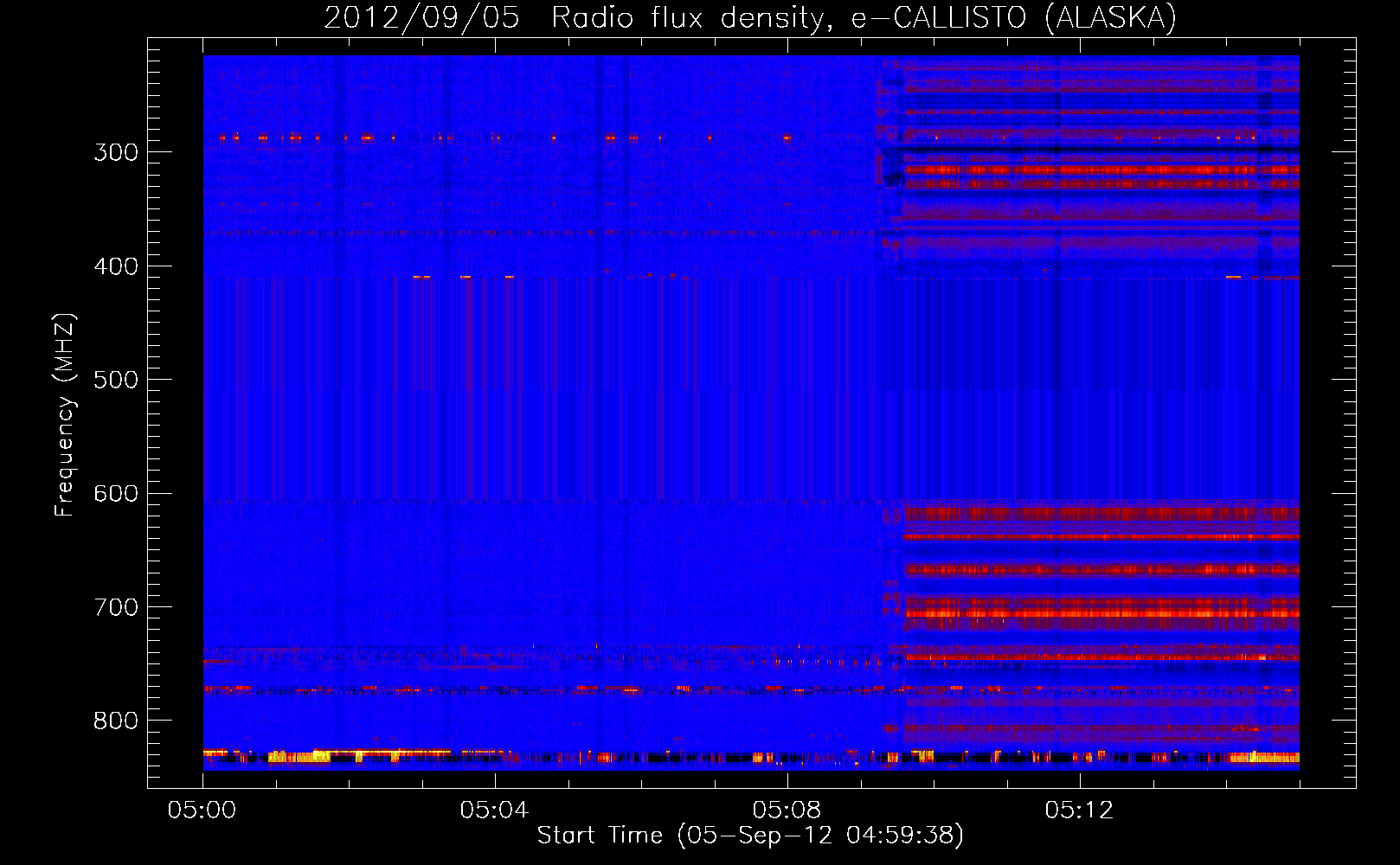
Task: Click the 05:12 time axis label
Action: point(1079,811)
